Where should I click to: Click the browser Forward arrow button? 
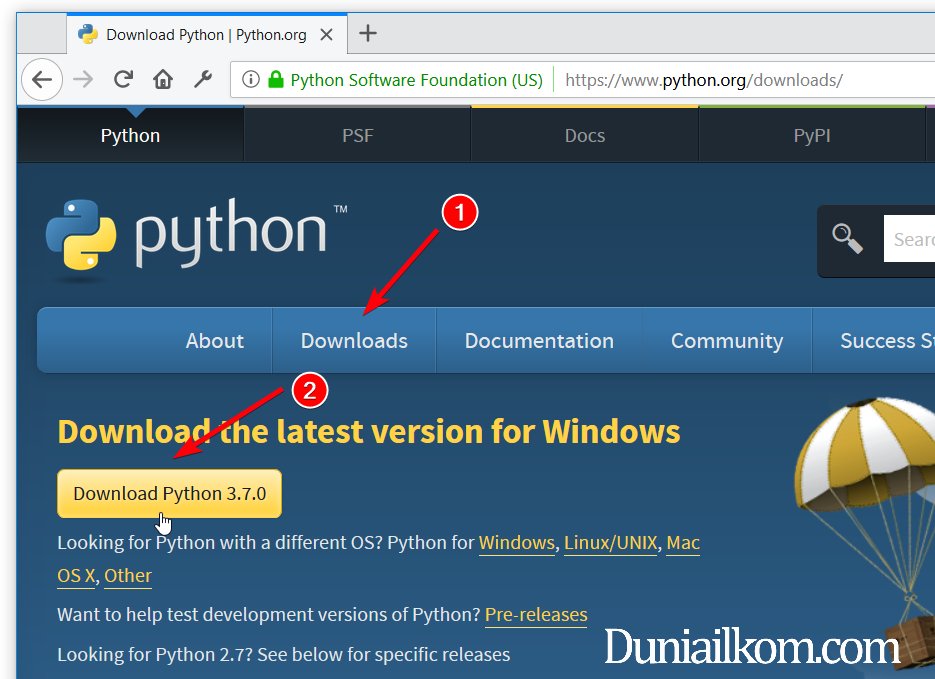(83, 79)
